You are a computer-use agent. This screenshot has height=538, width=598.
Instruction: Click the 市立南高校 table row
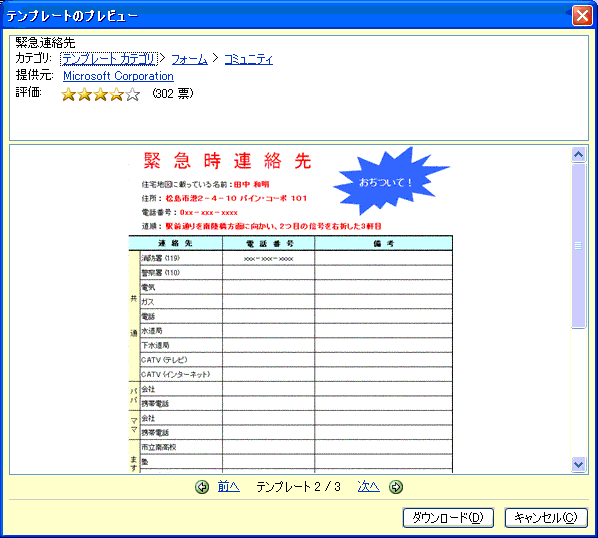[296, 447]
